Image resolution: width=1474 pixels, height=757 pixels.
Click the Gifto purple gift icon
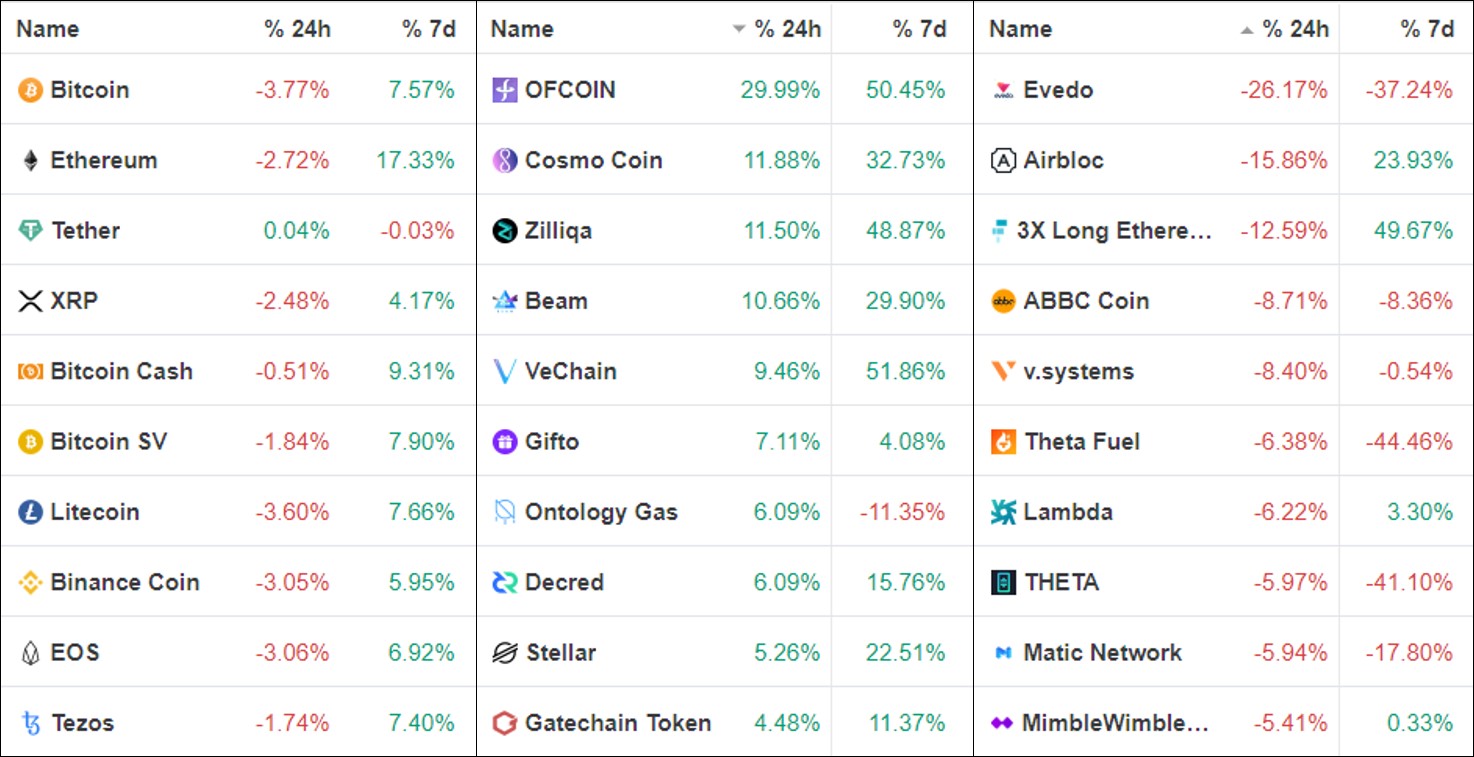(505, 441)
